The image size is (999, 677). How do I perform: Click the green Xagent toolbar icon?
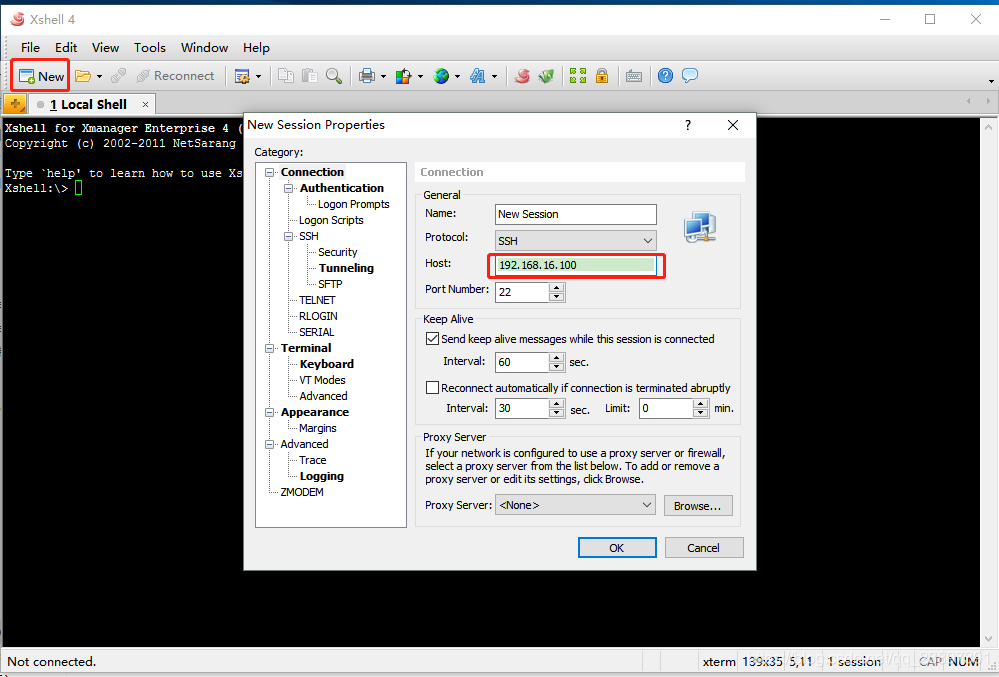[x=546, y=76]
